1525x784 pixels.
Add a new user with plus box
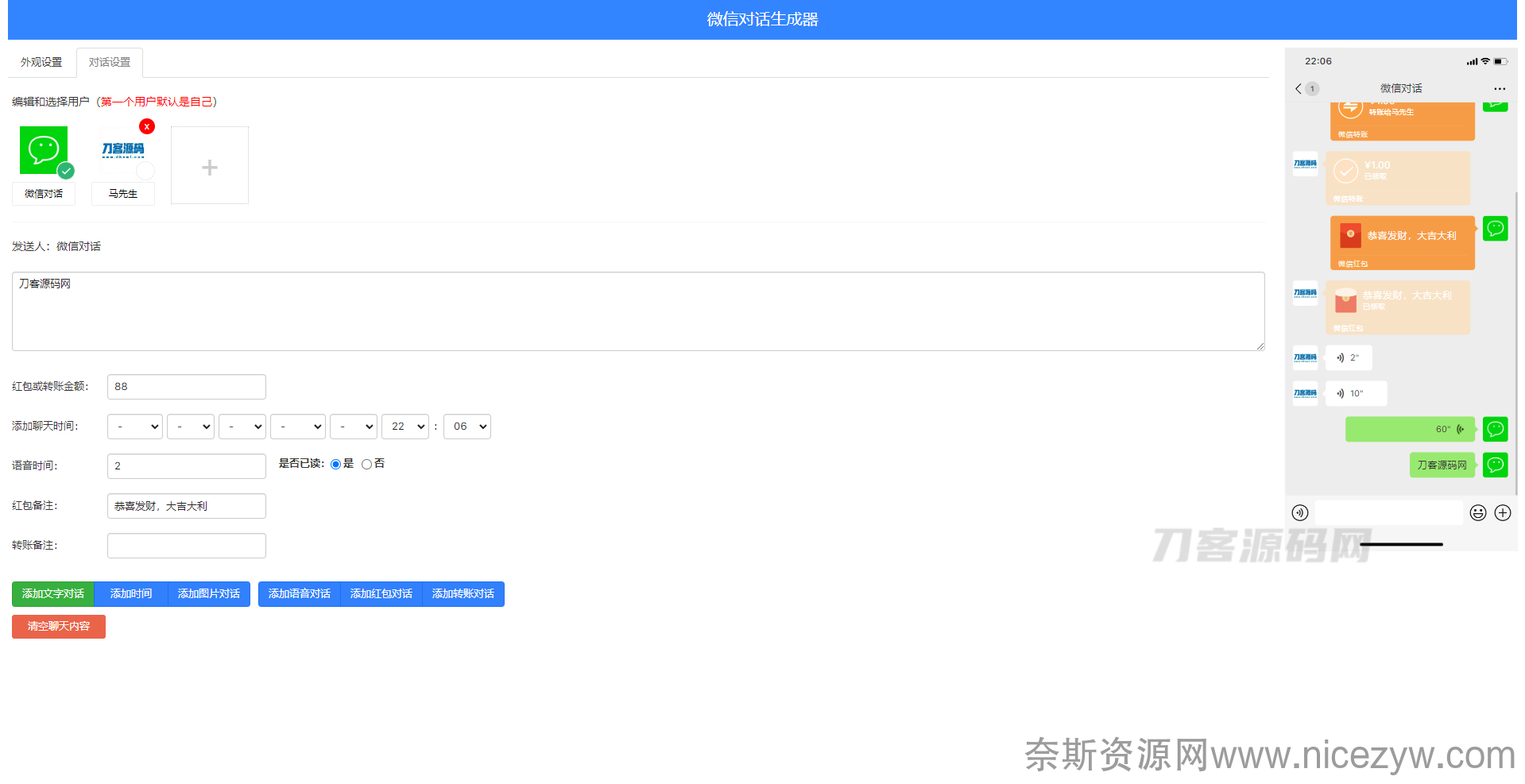pyautogui.click(x=210, y=165)
